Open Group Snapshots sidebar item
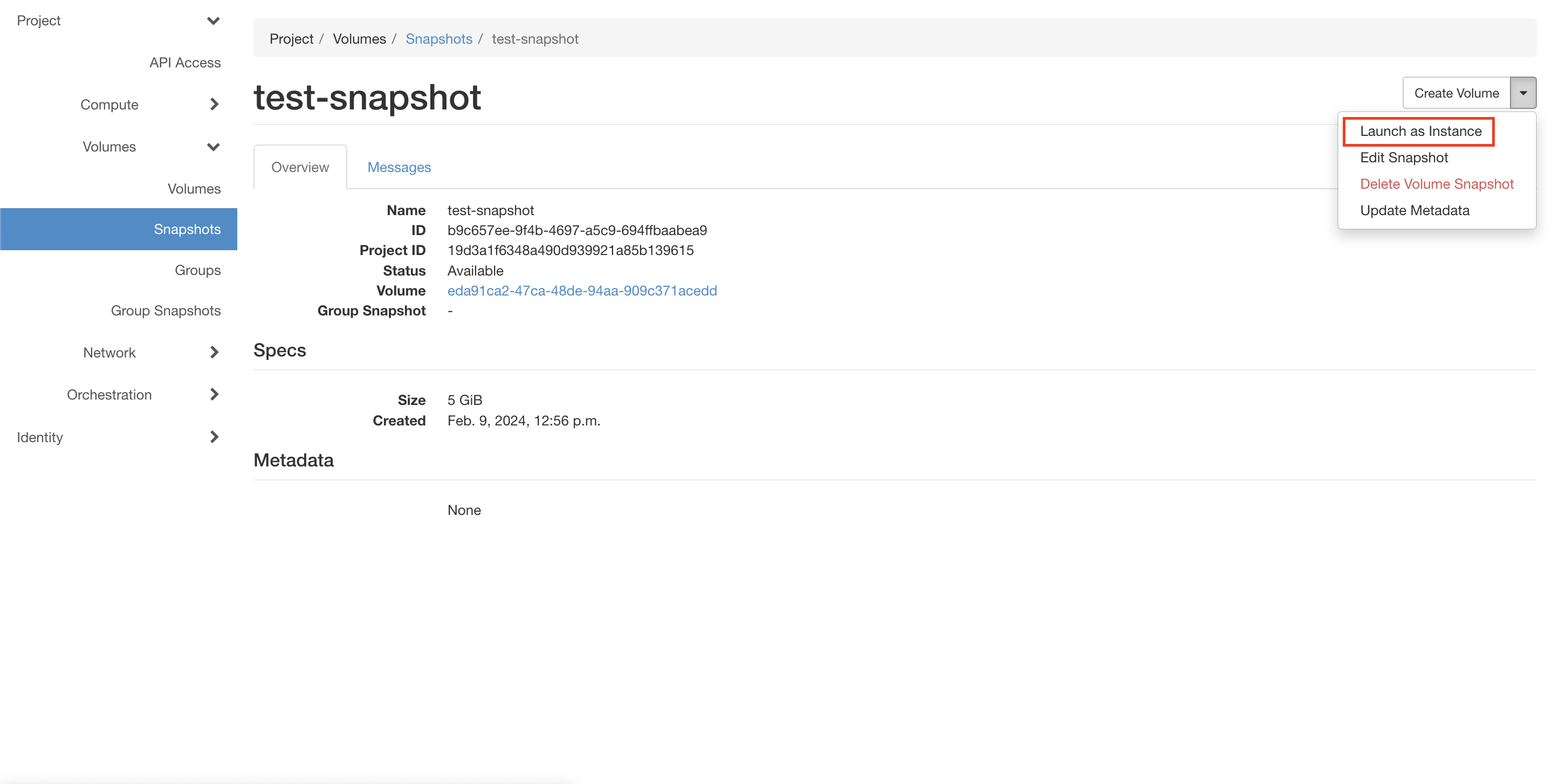The width and height of the screenshot is (1552, 784). (165, 311)
